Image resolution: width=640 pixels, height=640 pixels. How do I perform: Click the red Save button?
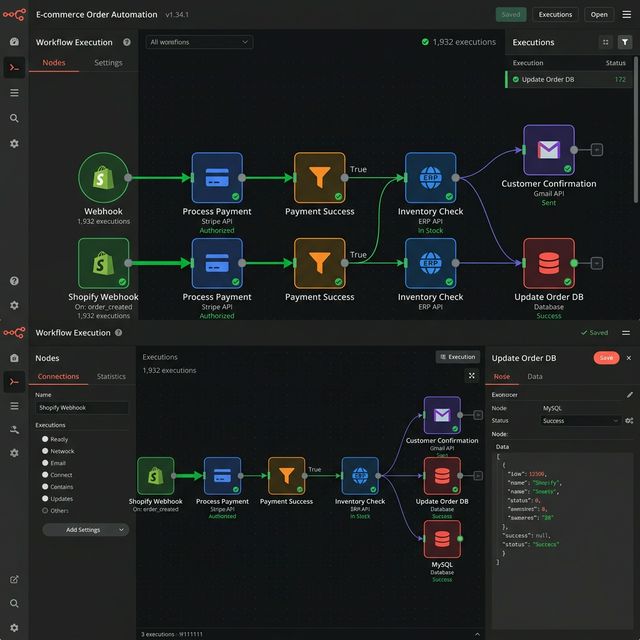[x=606, y=358]
